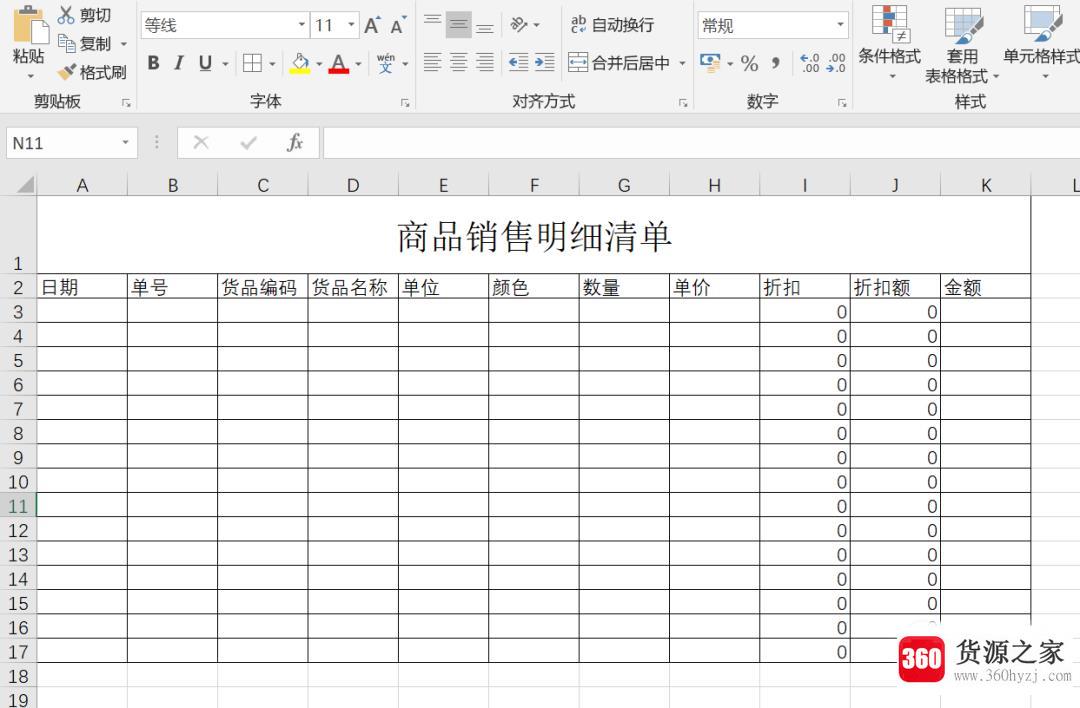Select row 11 header
Screen dimensions: 1080x708
[18, 506]
